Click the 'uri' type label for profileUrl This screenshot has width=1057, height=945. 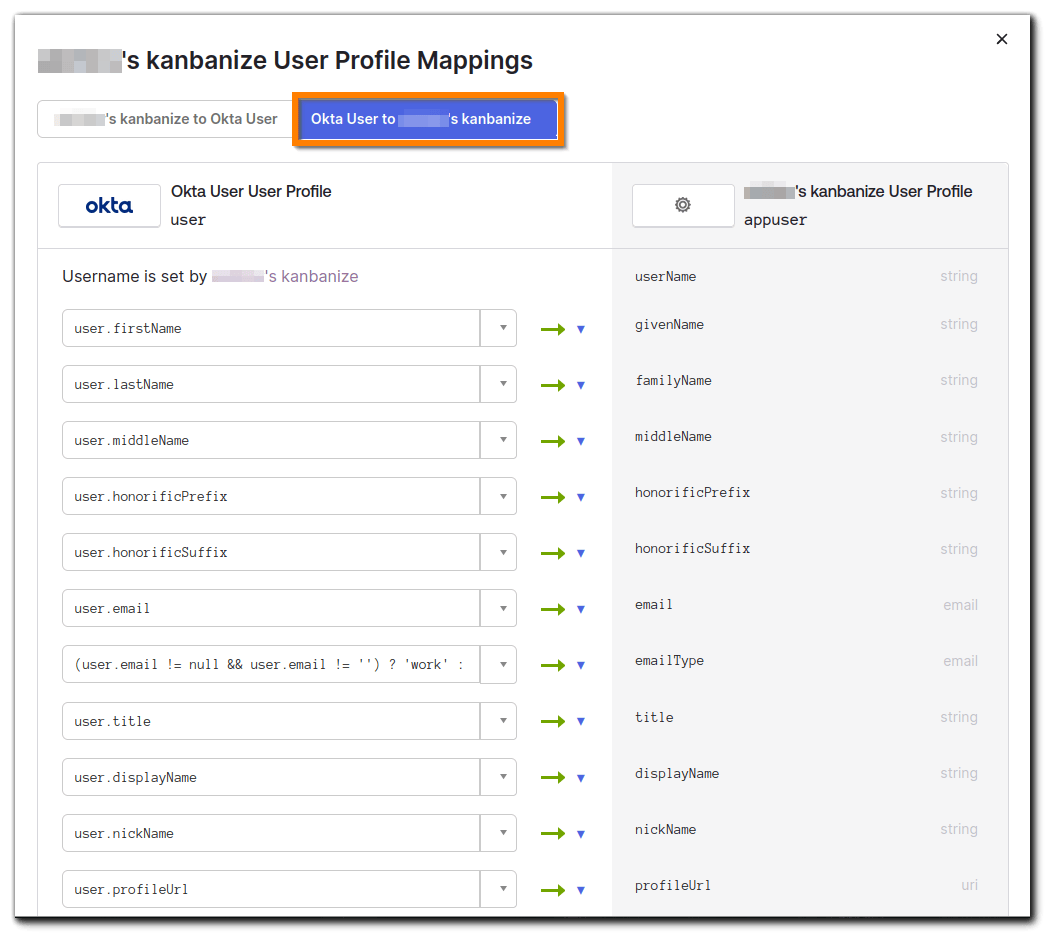[969, 885]
